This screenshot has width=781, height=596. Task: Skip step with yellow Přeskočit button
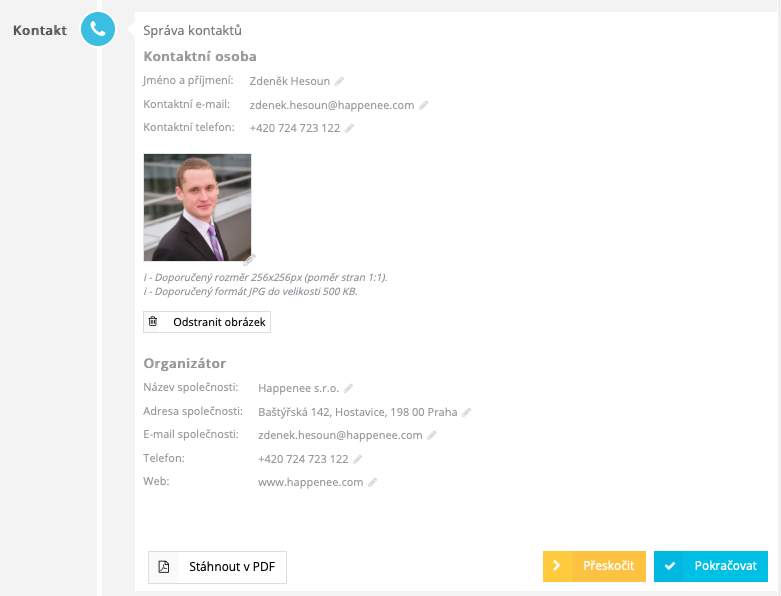(594, 566)
